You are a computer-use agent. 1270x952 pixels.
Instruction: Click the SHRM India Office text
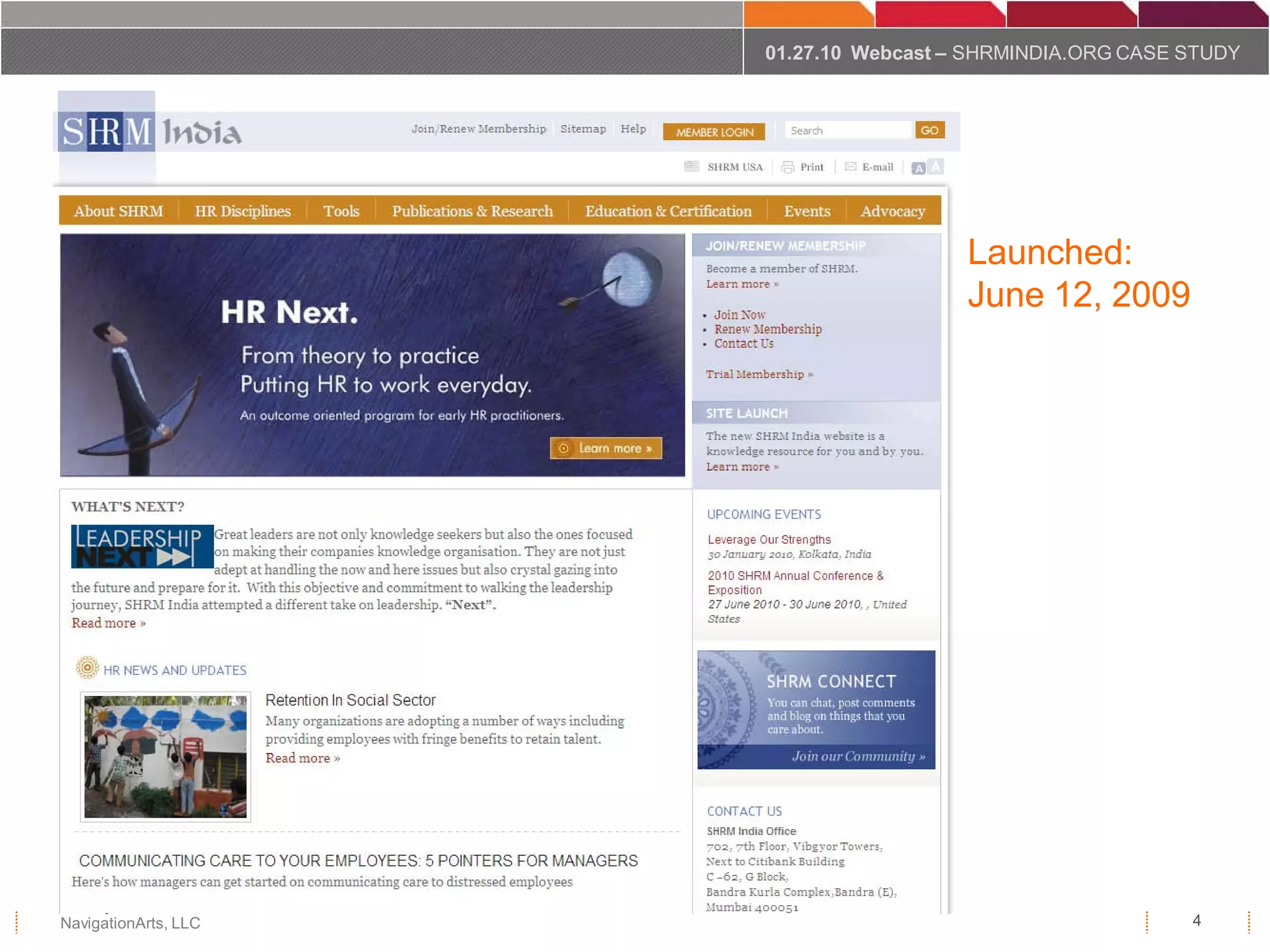point(751,831)
